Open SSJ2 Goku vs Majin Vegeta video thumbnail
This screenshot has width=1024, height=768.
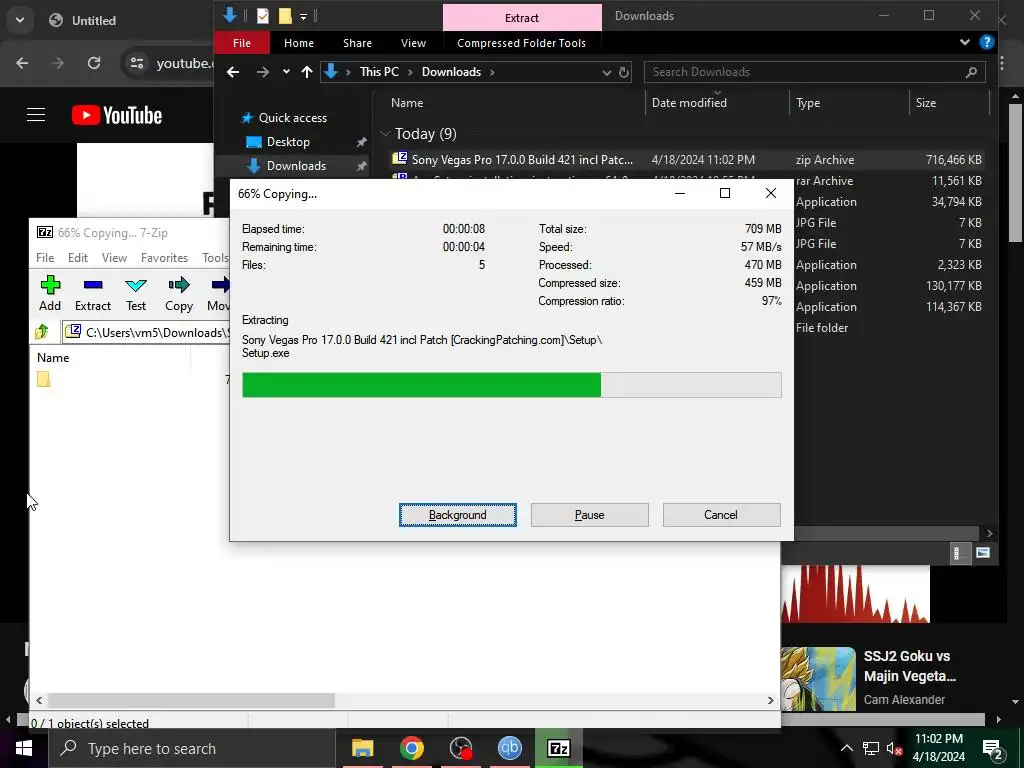tap(818, 679)
